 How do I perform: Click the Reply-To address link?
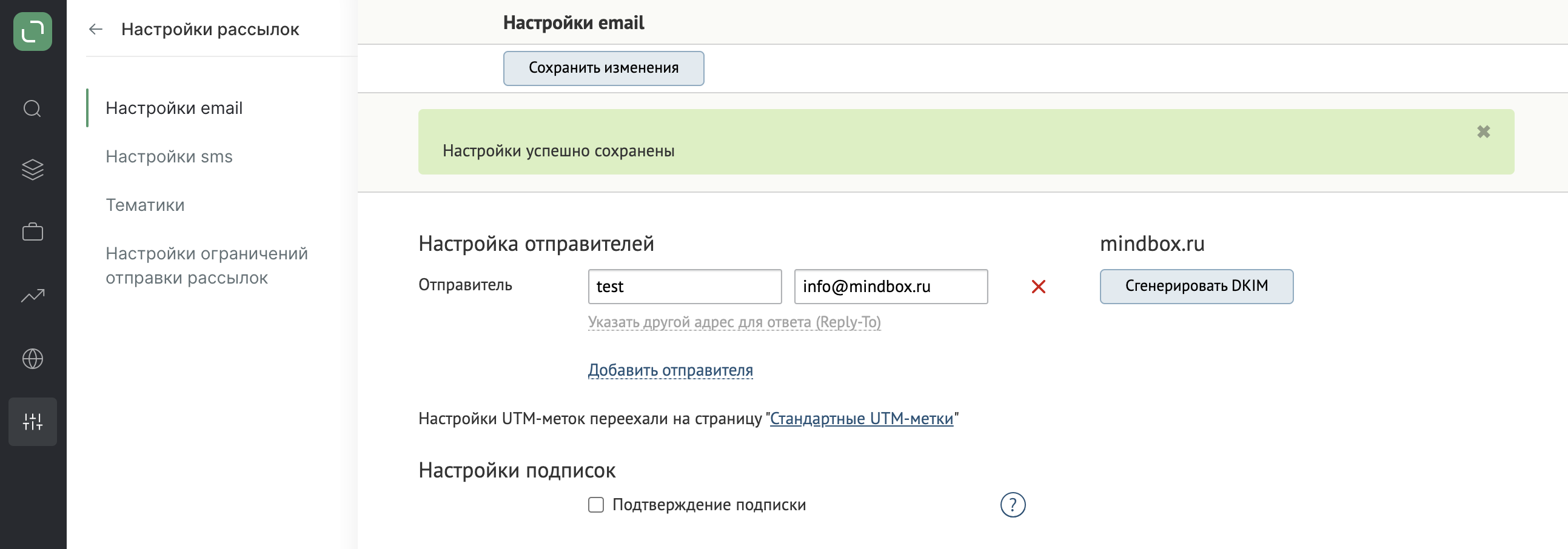734,322
